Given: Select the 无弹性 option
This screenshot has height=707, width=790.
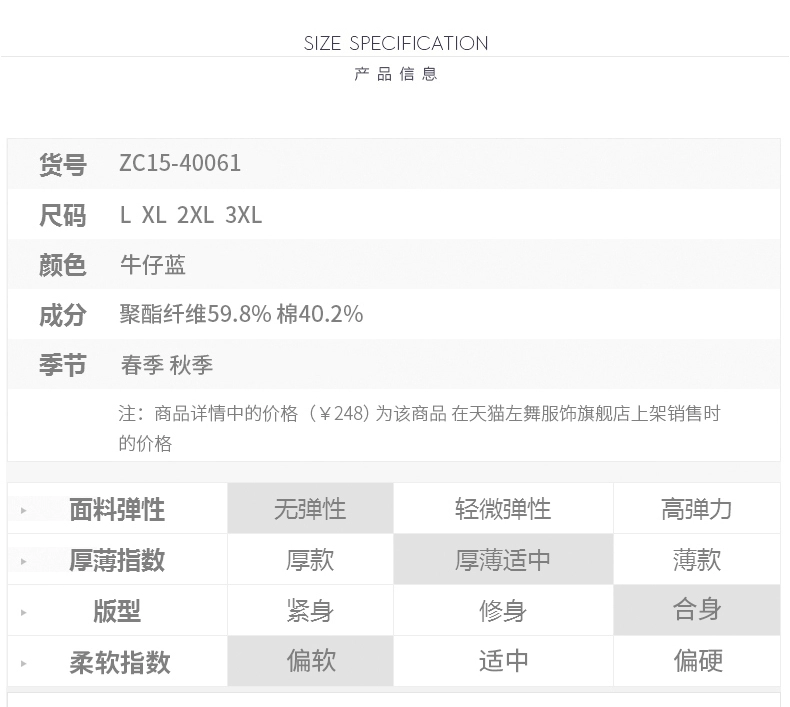Looking at the screenshot, I should 310,508.
